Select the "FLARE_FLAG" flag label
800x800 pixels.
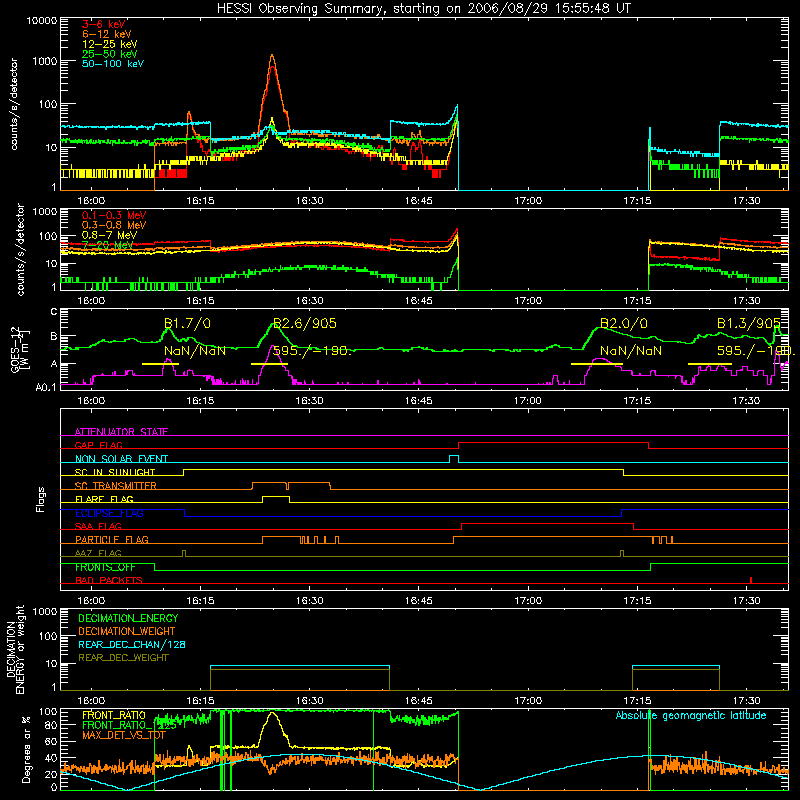coord(104,499)
